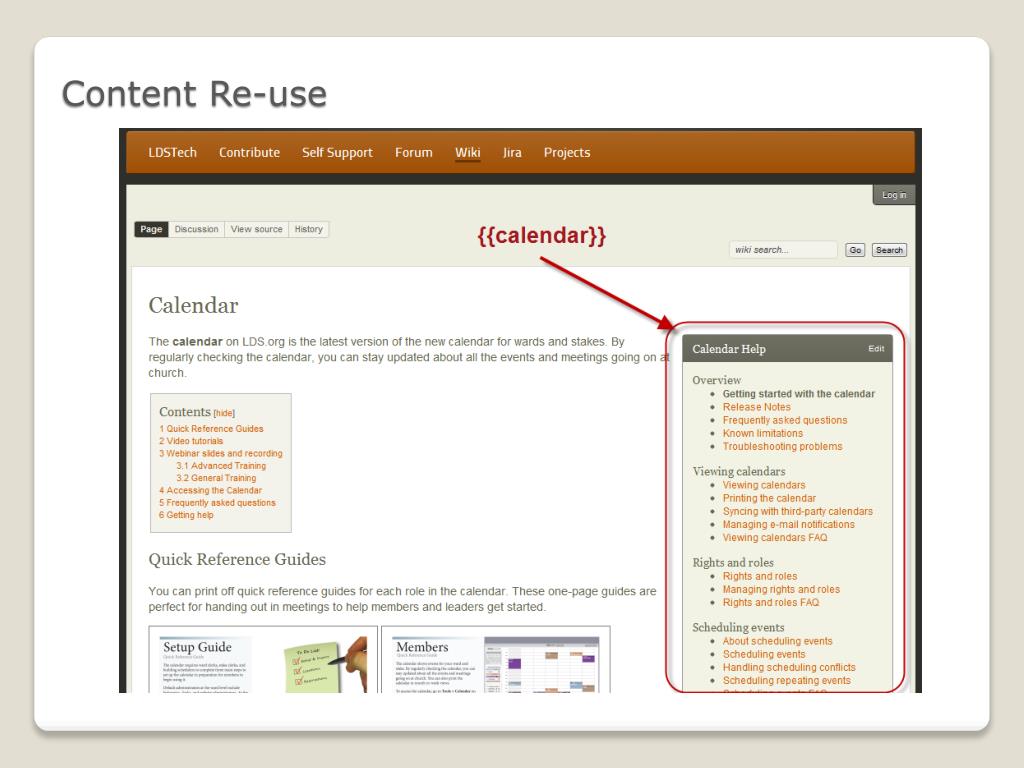Jump to 2 Video tutorials
Viewport: 1024px width, 768px height.
(191, 441)
